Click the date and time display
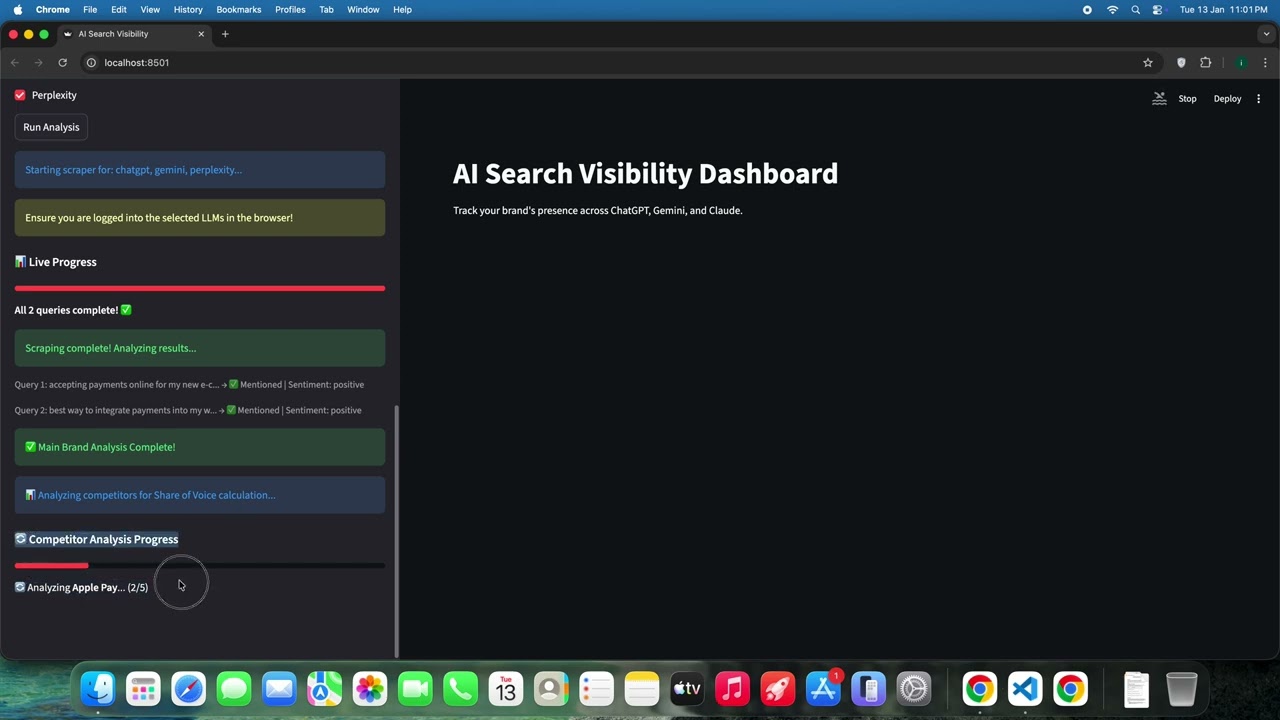This screenshot has height=720, width=1280. tap(1225, 9)
